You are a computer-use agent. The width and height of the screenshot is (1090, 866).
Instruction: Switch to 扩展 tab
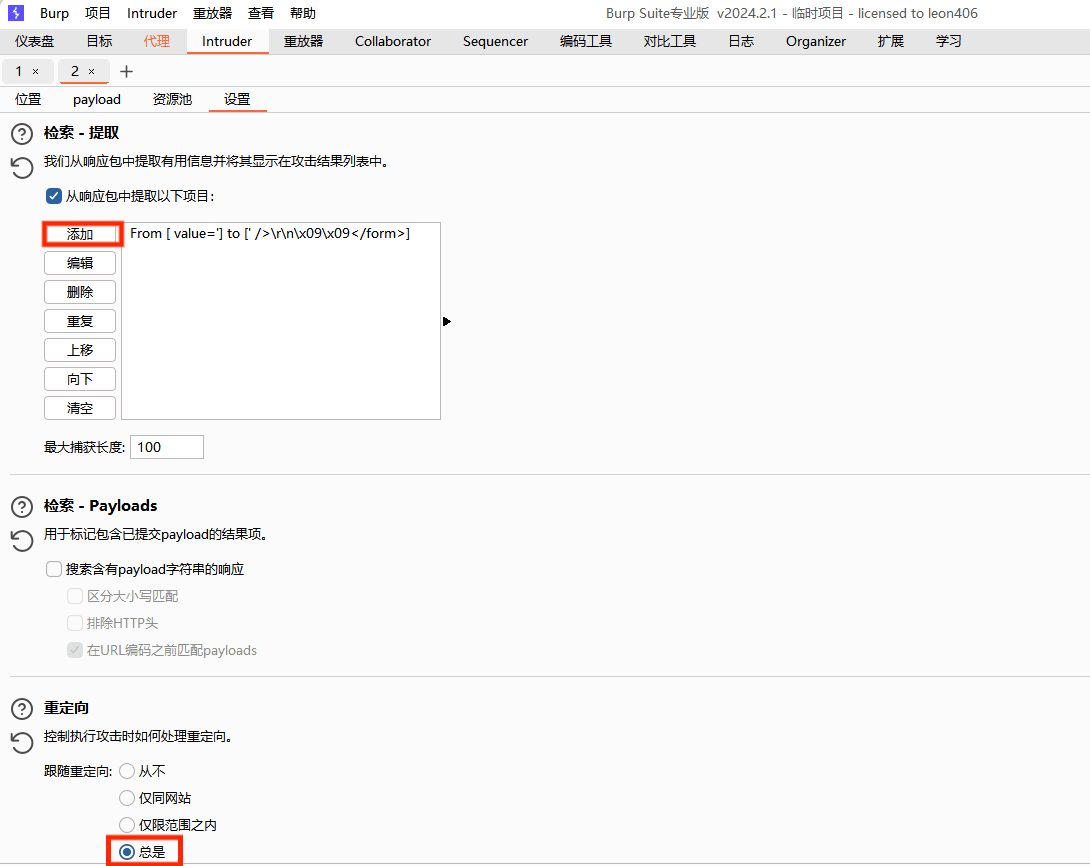[890, 41]
